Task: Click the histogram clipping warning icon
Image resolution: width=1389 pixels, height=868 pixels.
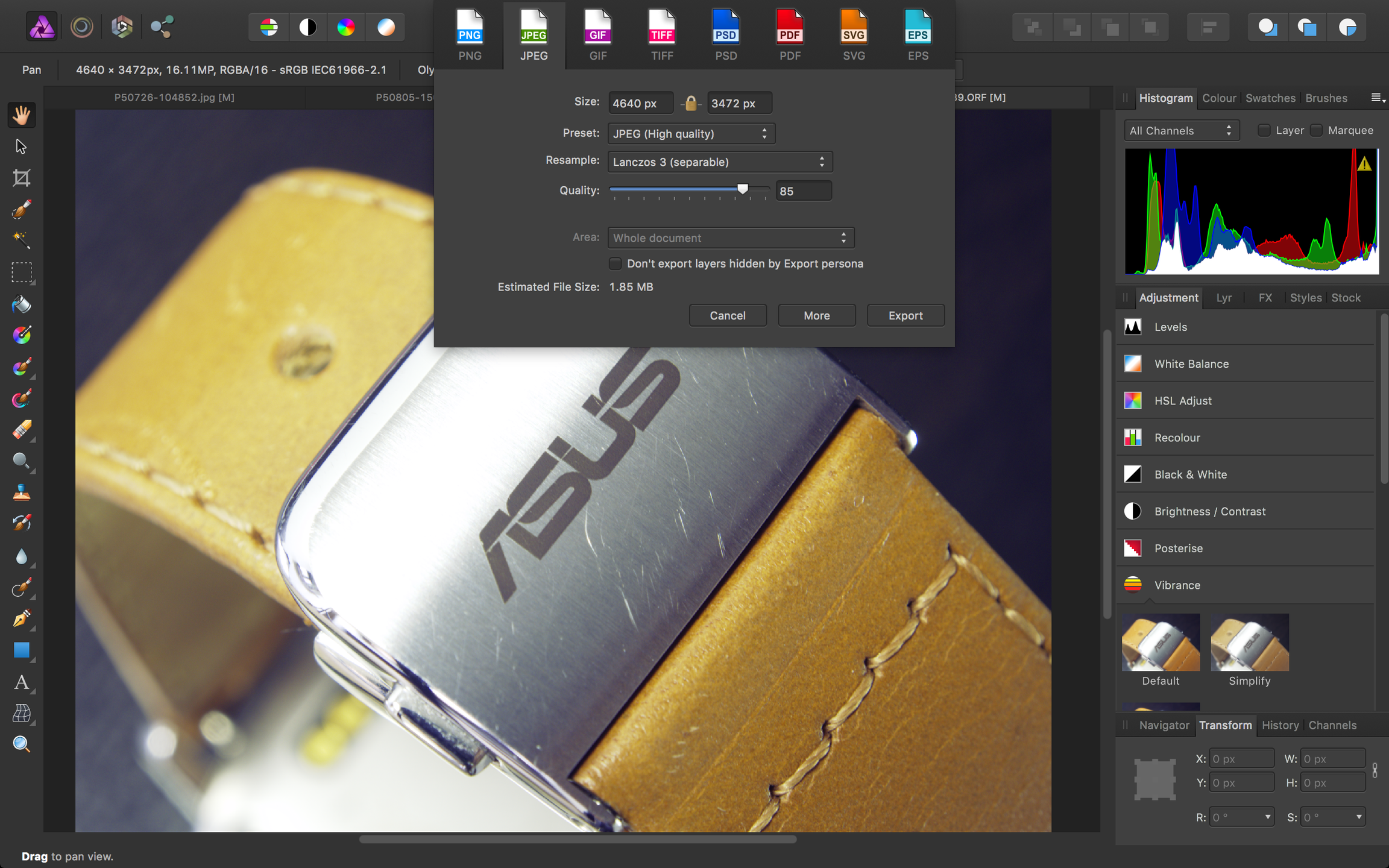Action: click(x=1364, y=163)
